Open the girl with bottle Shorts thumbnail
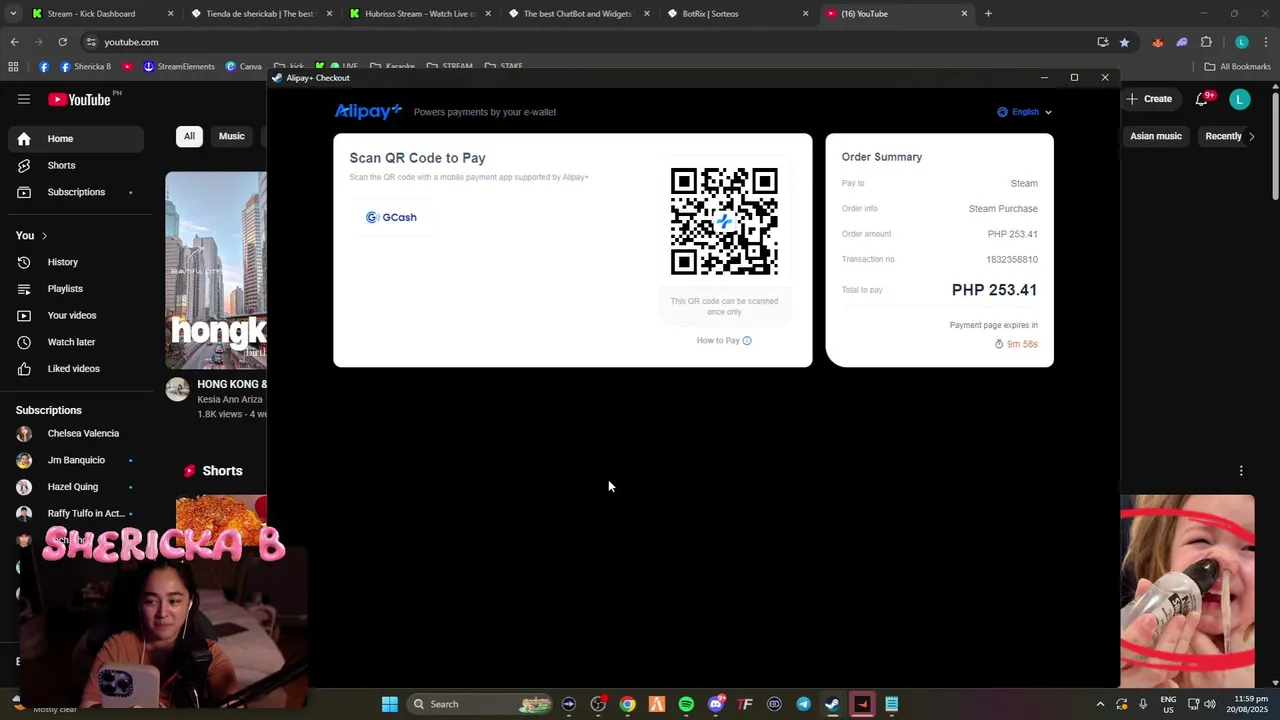 coord(1187,590)
